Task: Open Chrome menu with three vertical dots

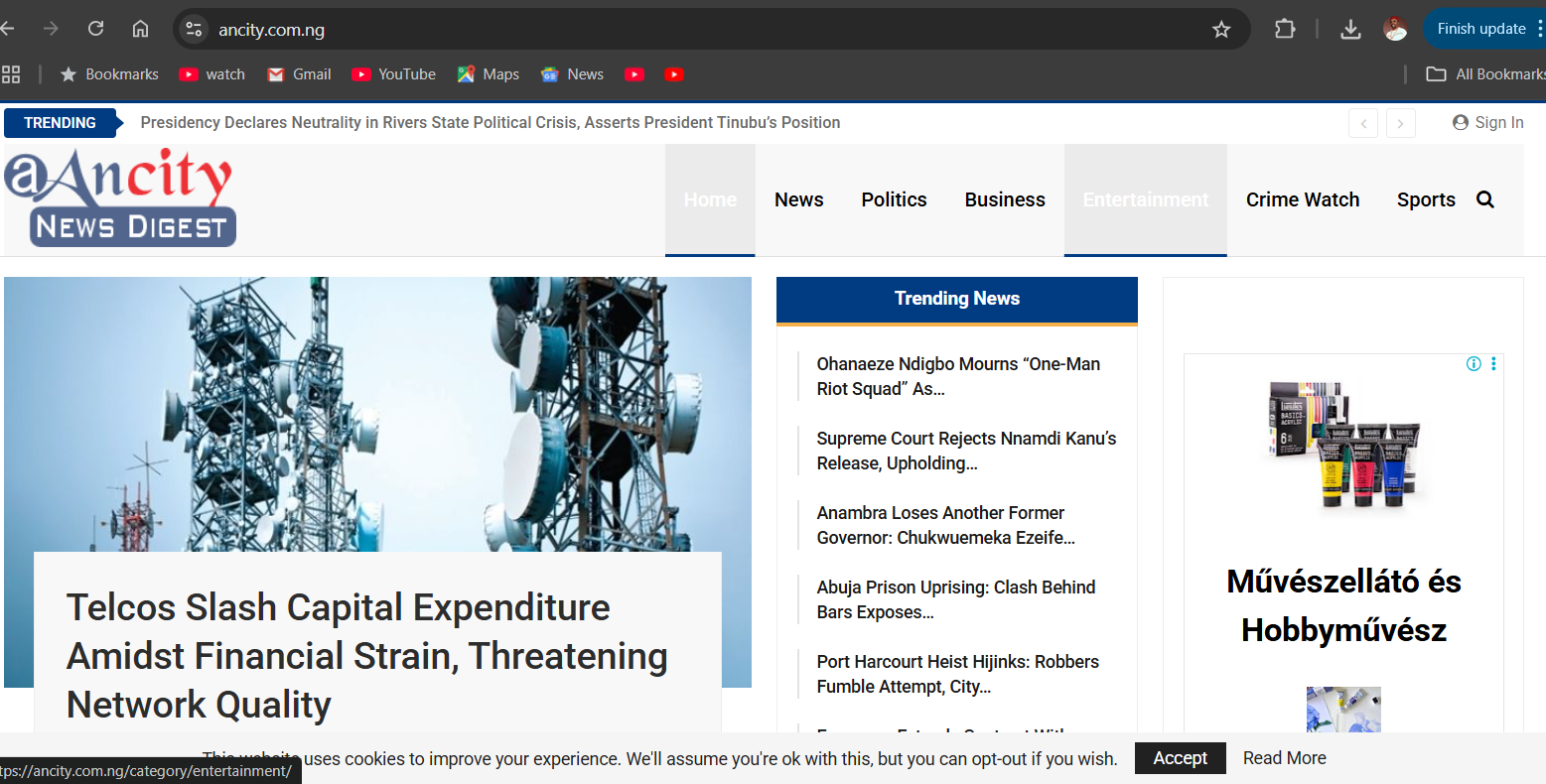Action: pos(1537,29)
